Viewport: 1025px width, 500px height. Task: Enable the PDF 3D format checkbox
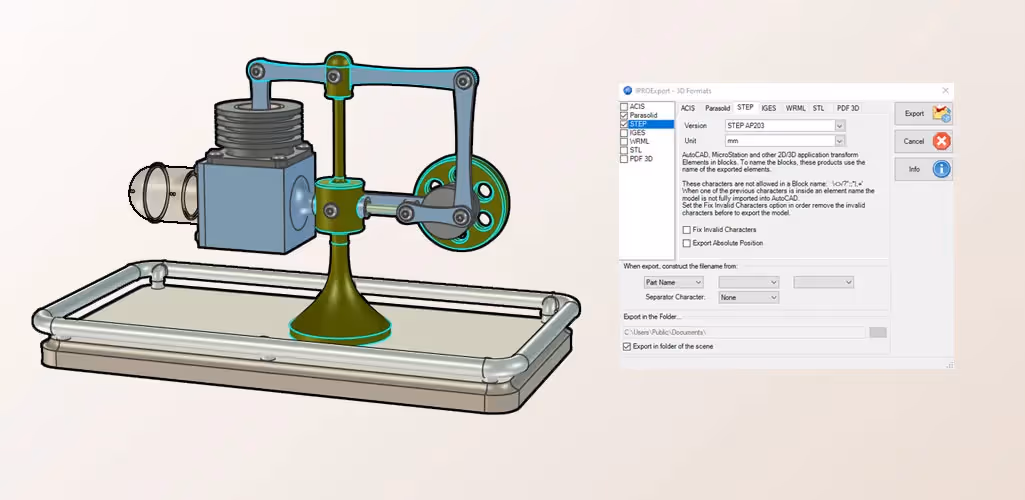pos(624,159)
